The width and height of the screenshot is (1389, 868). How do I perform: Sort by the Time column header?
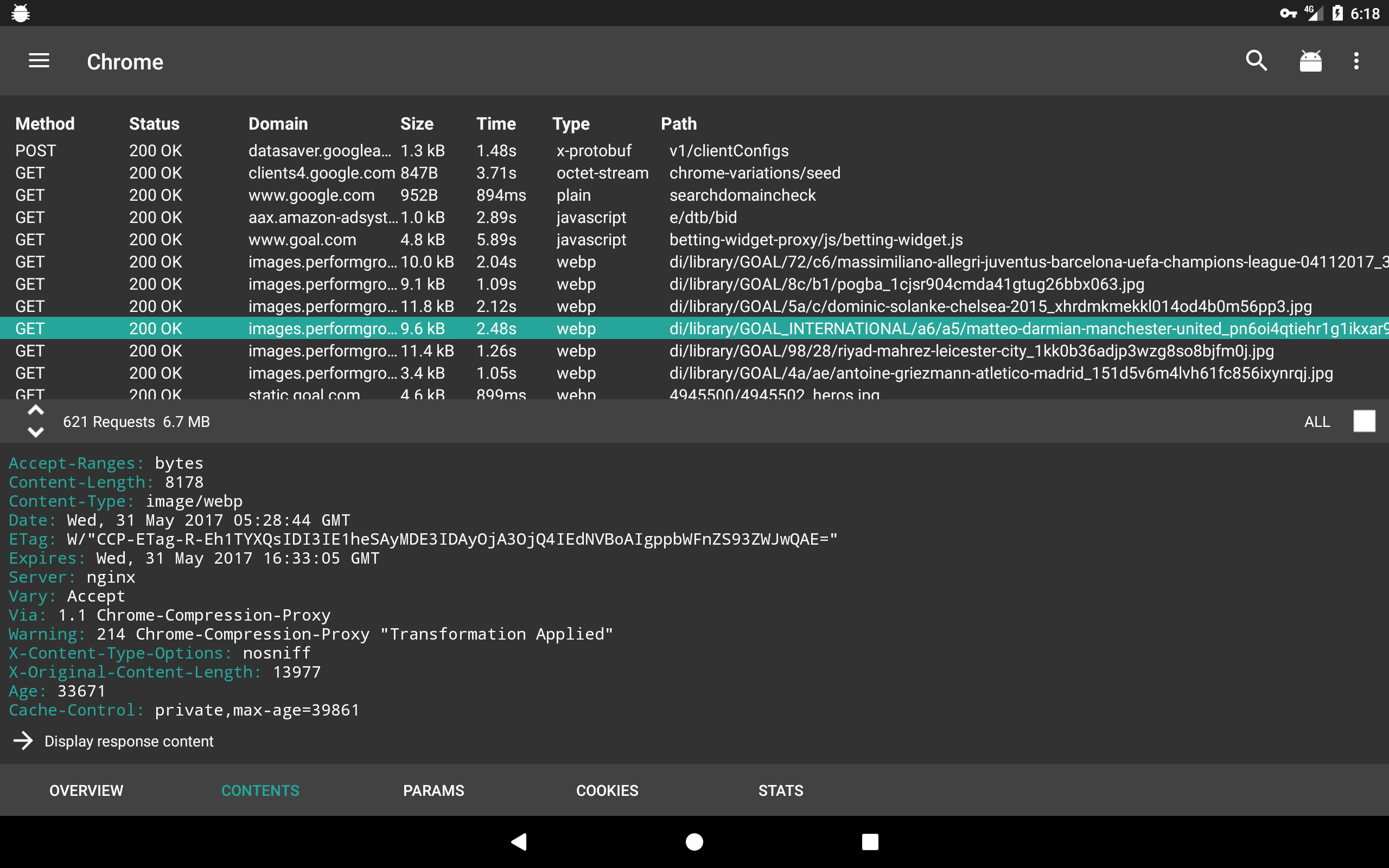pyautogui.click(x=496, y=124)
